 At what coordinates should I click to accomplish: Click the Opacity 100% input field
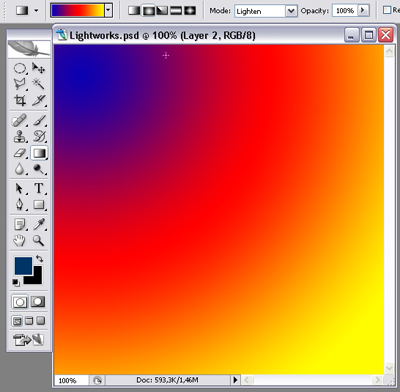(345, 11)
